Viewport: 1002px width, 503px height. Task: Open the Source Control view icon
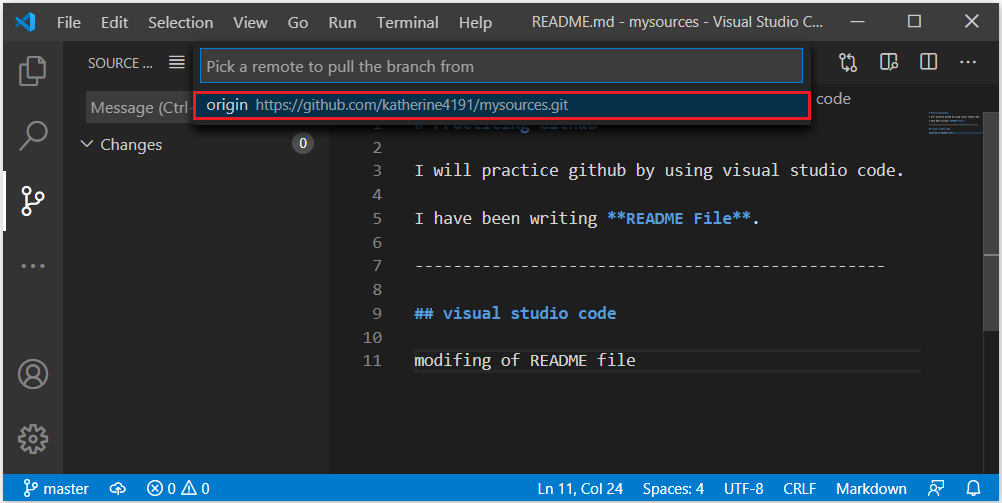click(x=33, y=201)
